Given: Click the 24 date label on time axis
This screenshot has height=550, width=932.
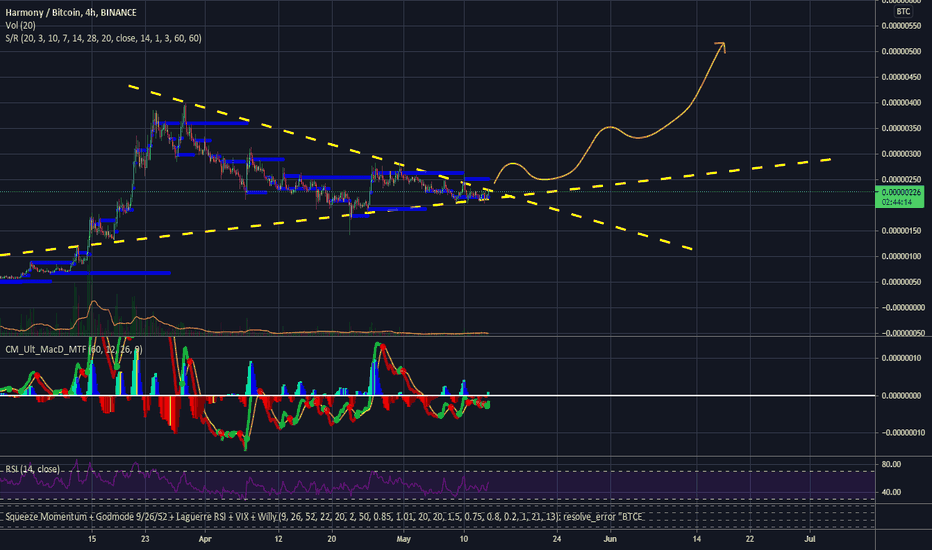Looking at the screenshot, I should point(557,539).
